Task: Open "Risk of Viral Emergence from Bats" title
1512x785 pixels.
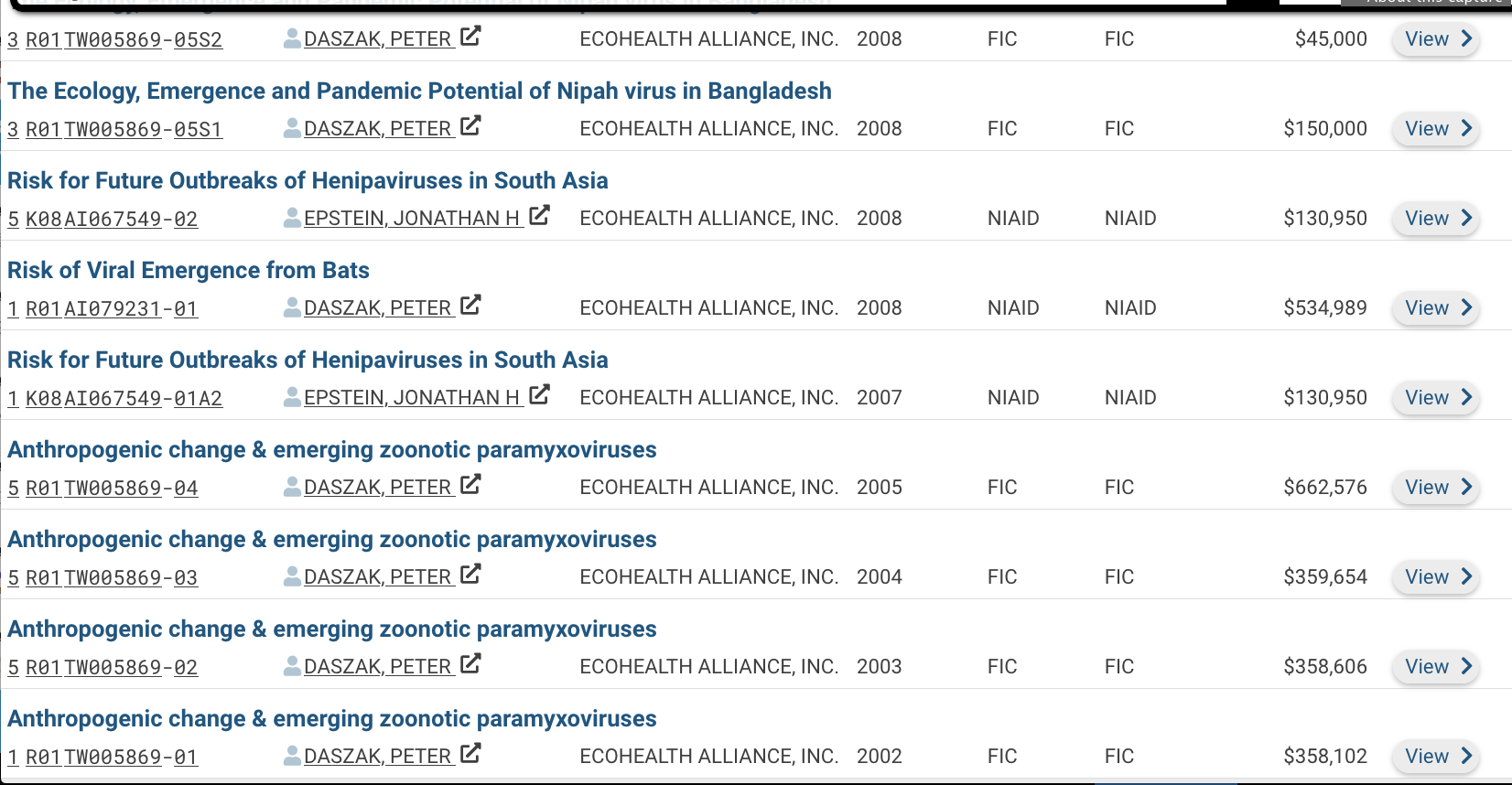Action: 189,271
